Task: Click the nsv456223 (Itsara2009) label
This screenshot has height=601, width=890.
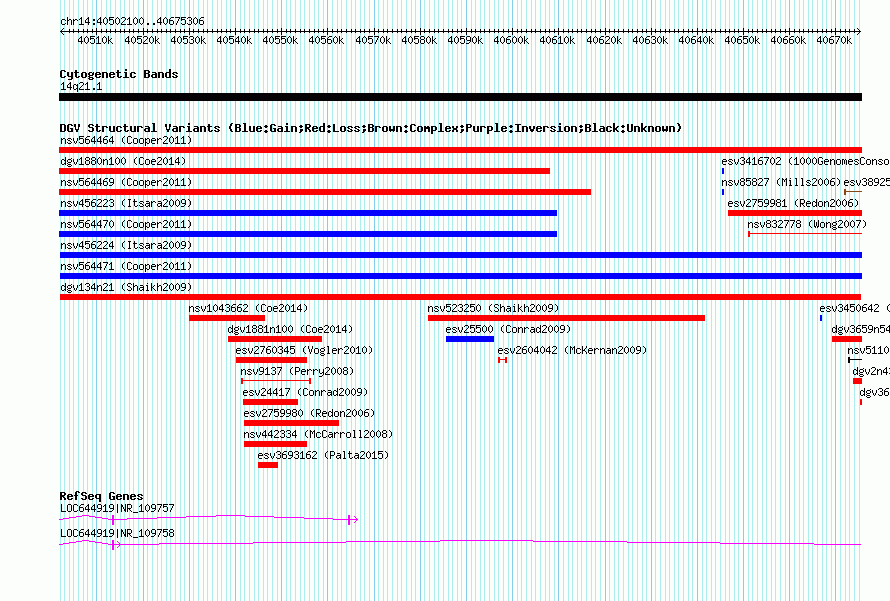Action: coord(126,203)
